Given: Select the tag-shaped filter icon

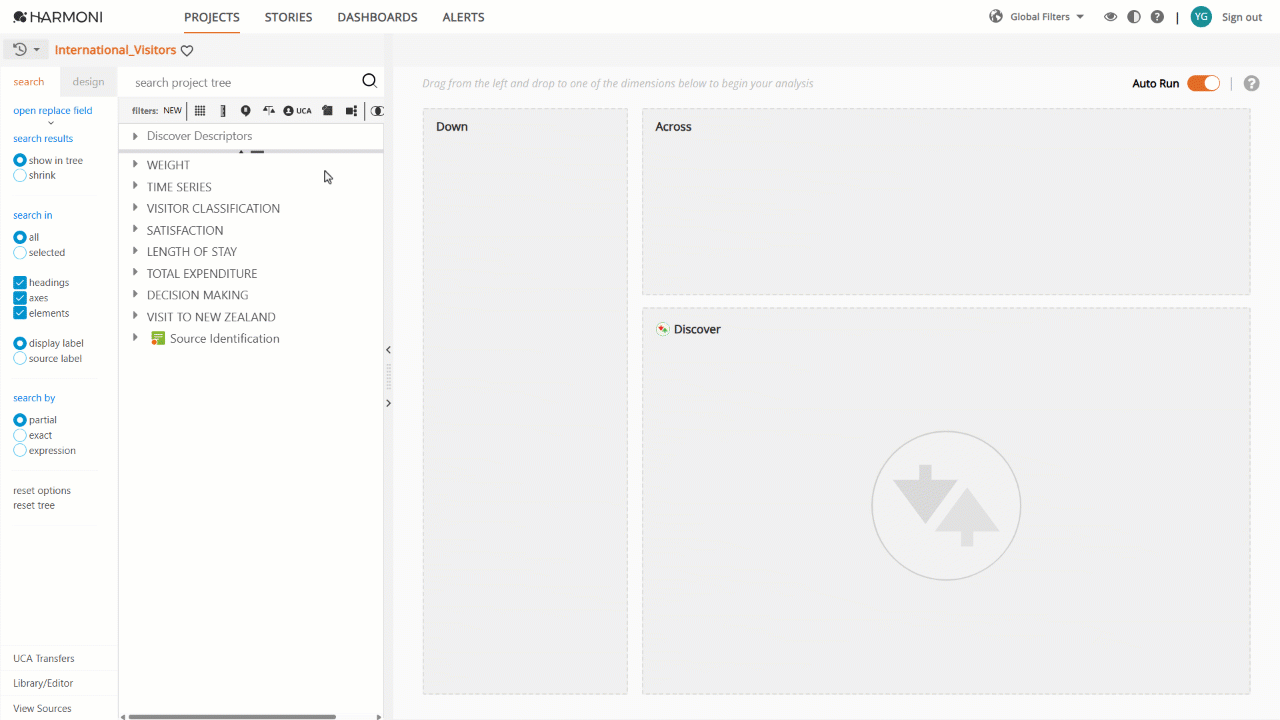Looking at the screenshot, I should coord(327,111).
